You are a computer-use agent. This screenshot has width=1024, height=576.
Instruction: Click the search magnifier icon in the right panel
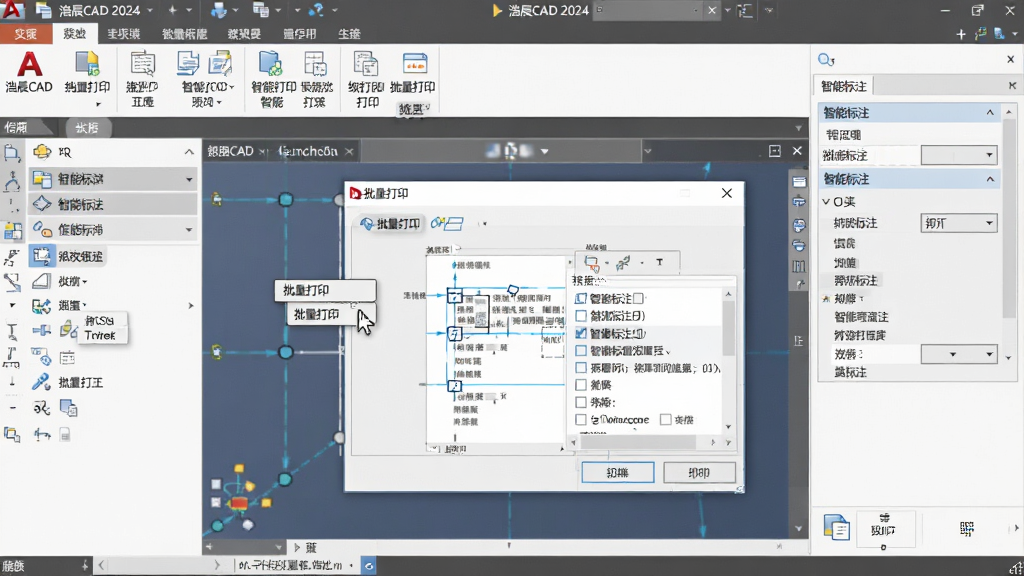[825, 59]
